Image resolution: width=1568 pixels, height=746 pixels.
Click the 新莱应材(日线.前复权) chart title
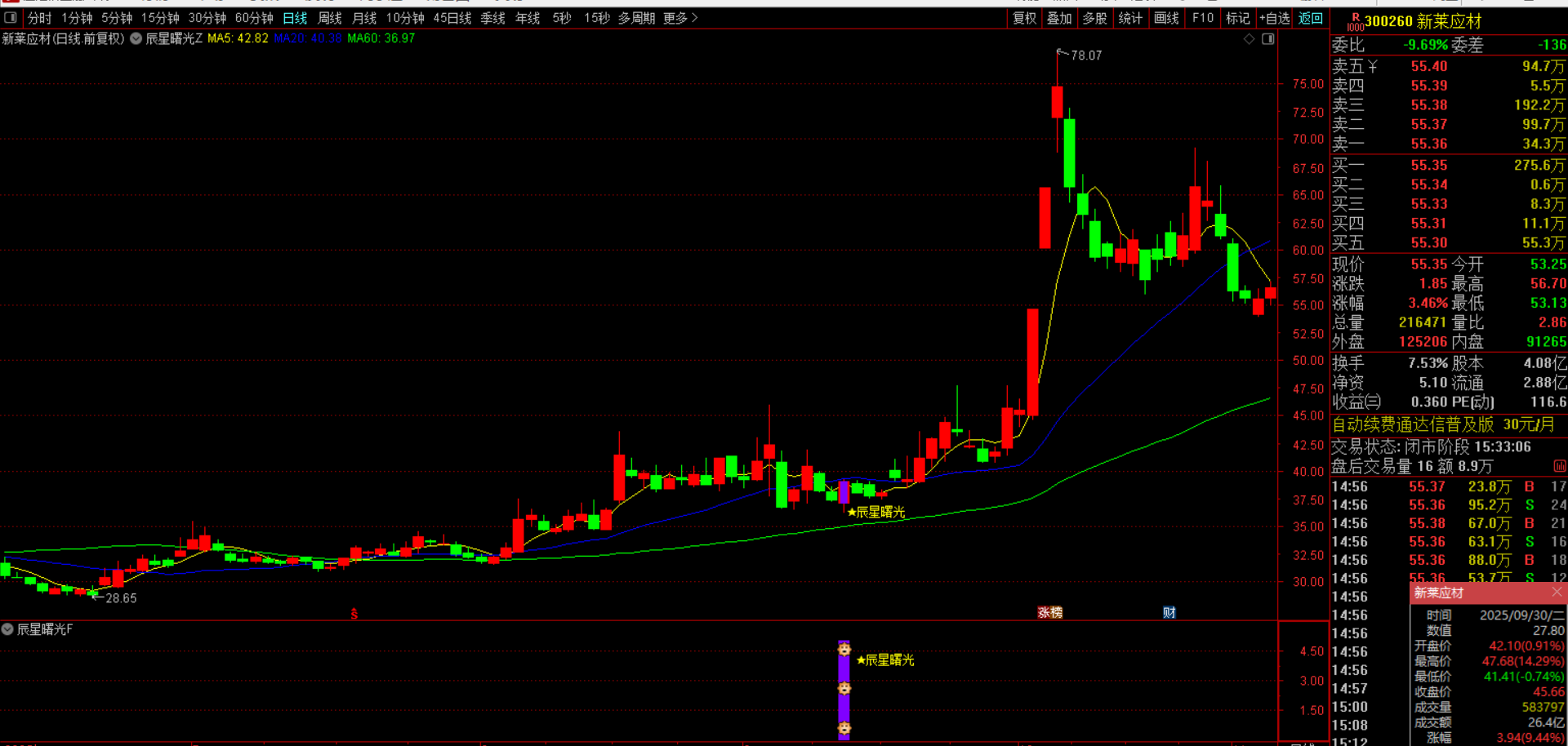(63, 38)
